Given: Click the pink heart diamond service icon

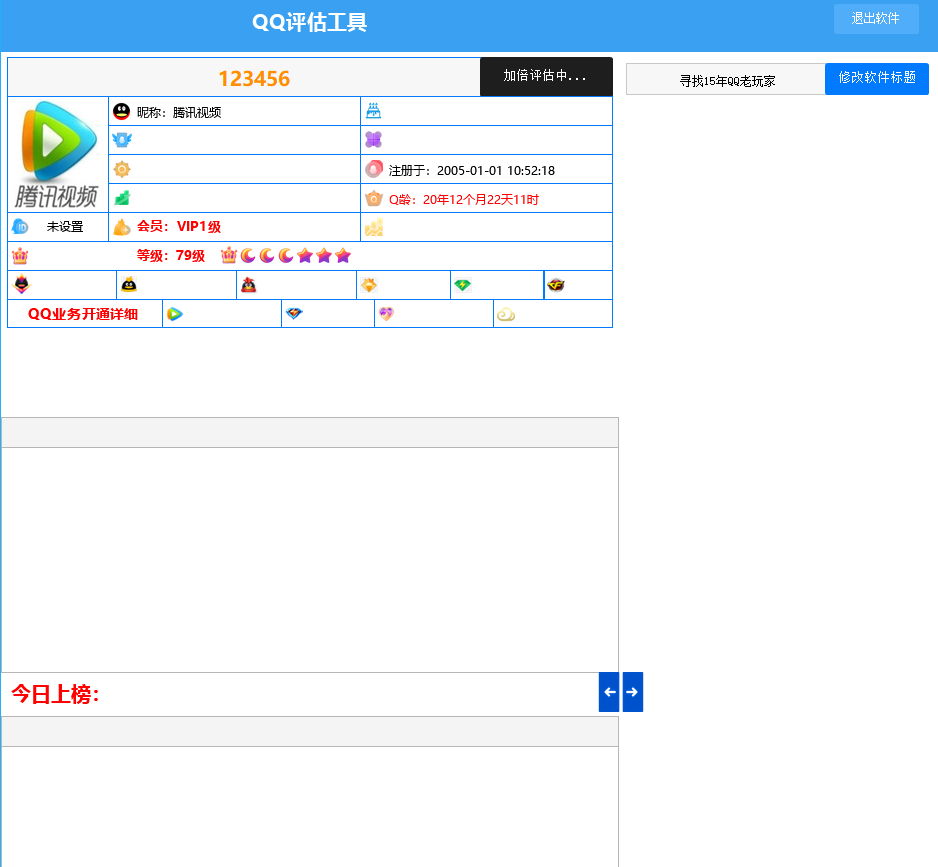Looking at the screenshot, I should 386,314.
